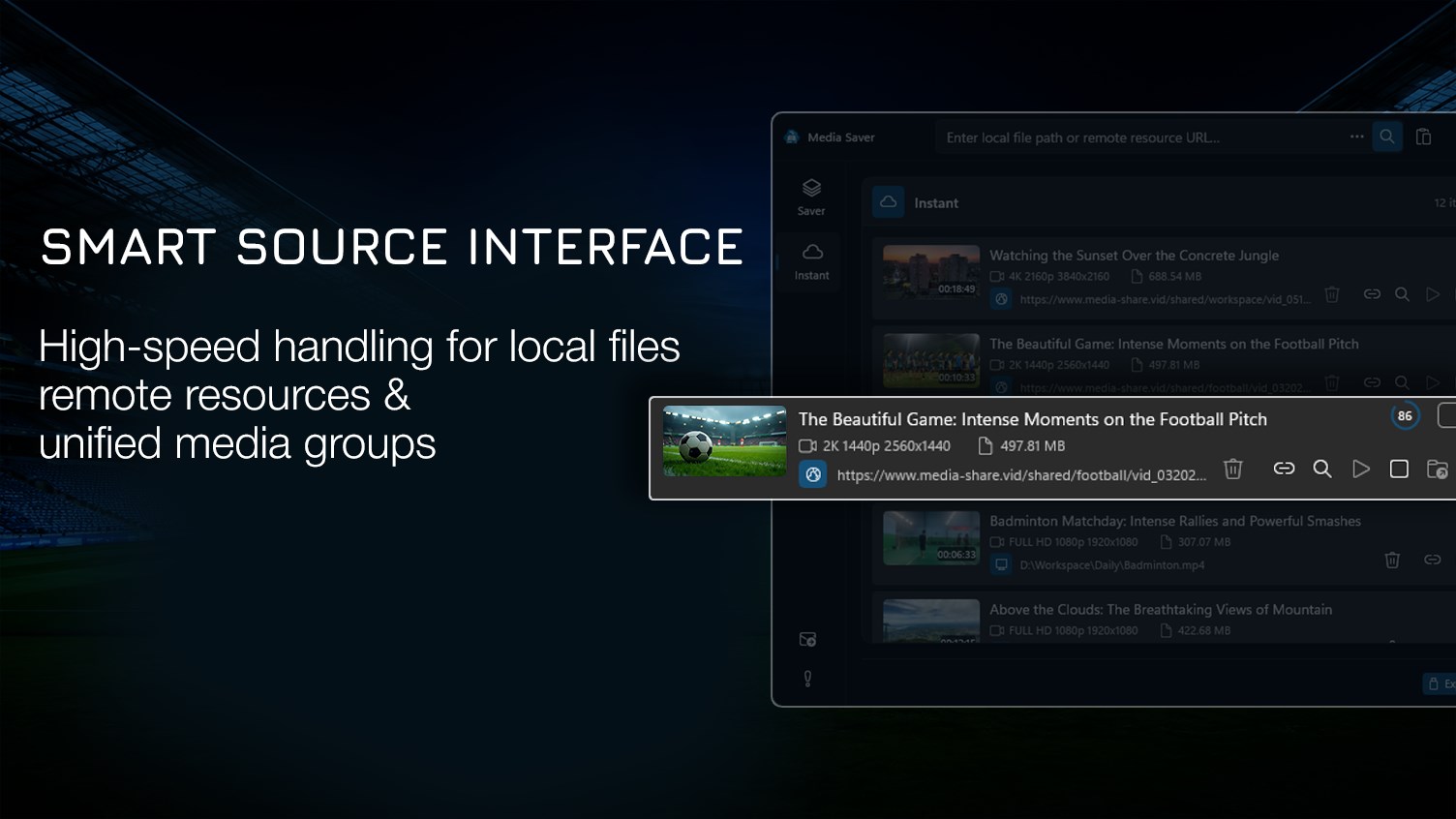Click the source icon in the highlighted football card

pyautogui.click(x=812, y=474)
